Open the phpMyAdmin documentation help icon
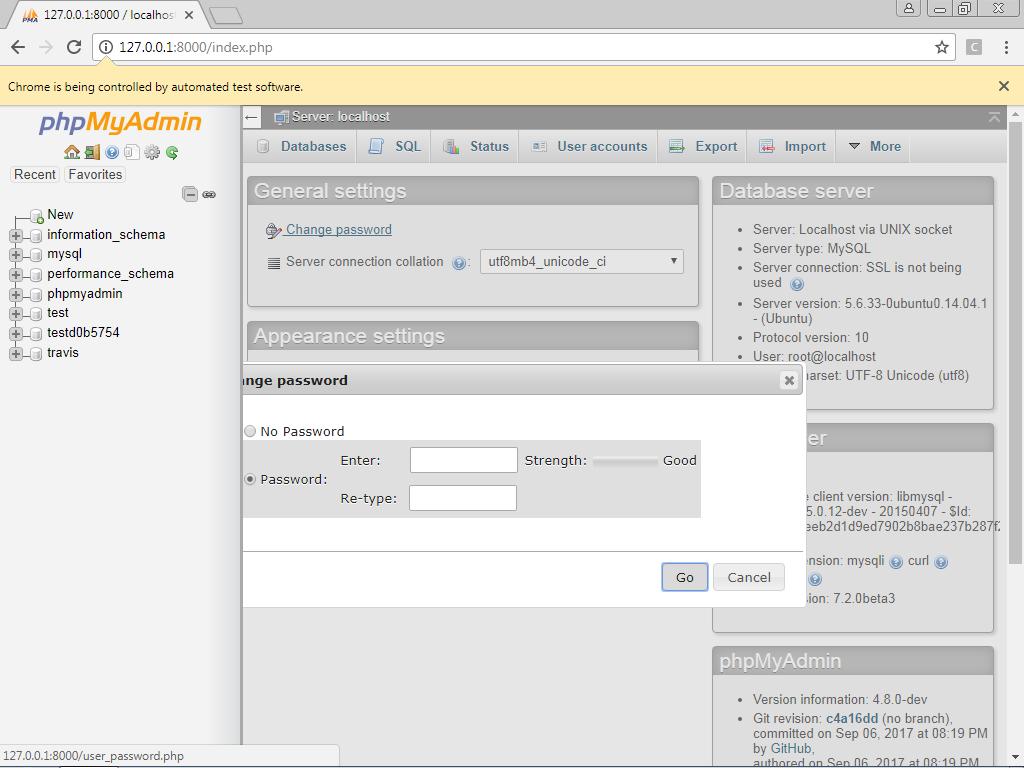This screenshot has height=768, width=1024. (112, 152)
